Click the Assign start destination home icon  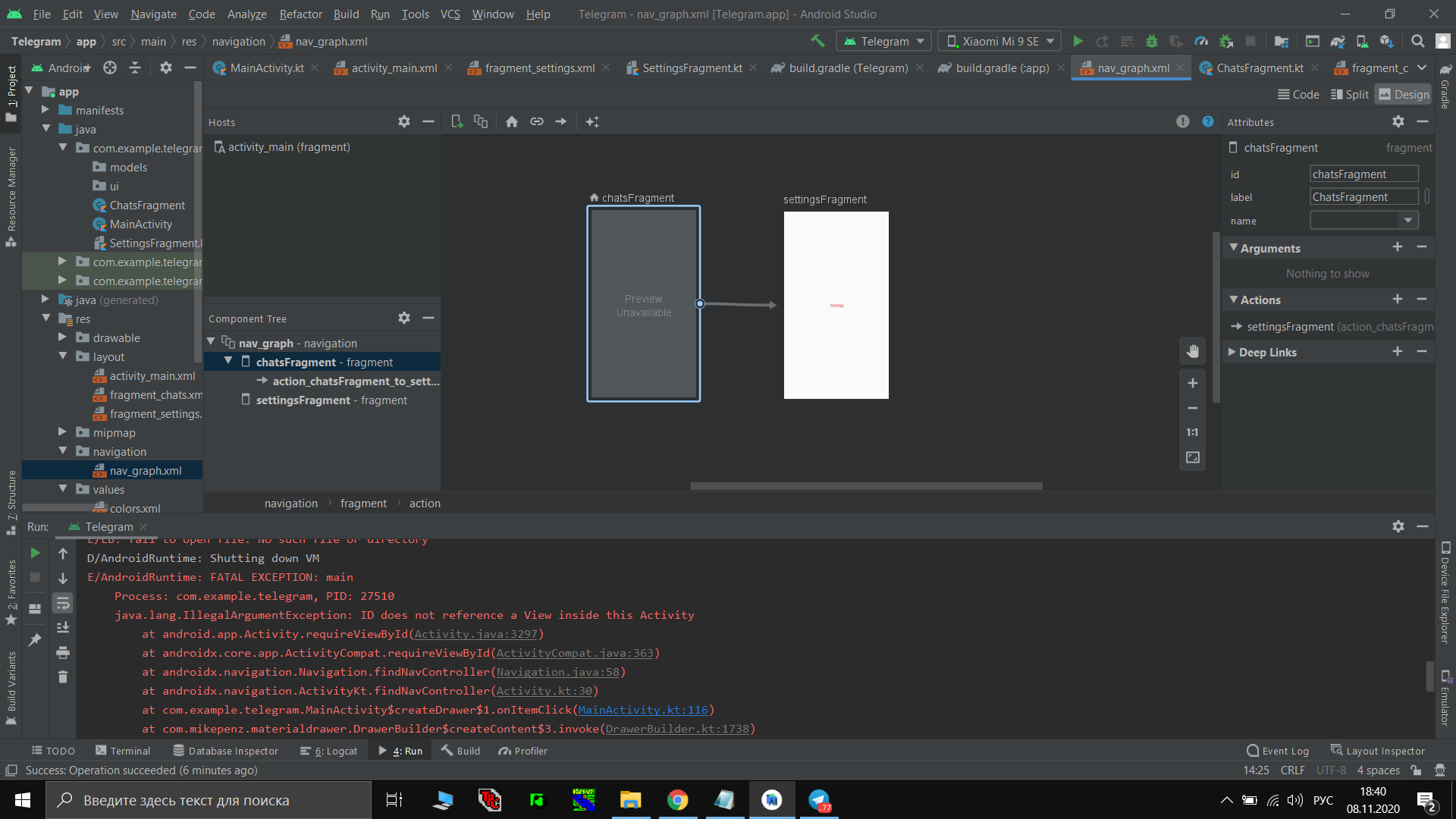(512, 121)
